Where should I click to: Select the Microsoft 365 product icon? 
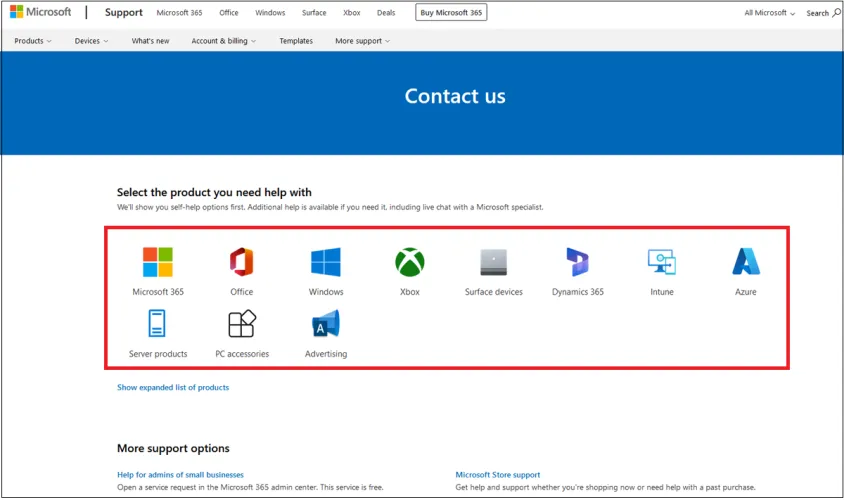coord(158,262)
